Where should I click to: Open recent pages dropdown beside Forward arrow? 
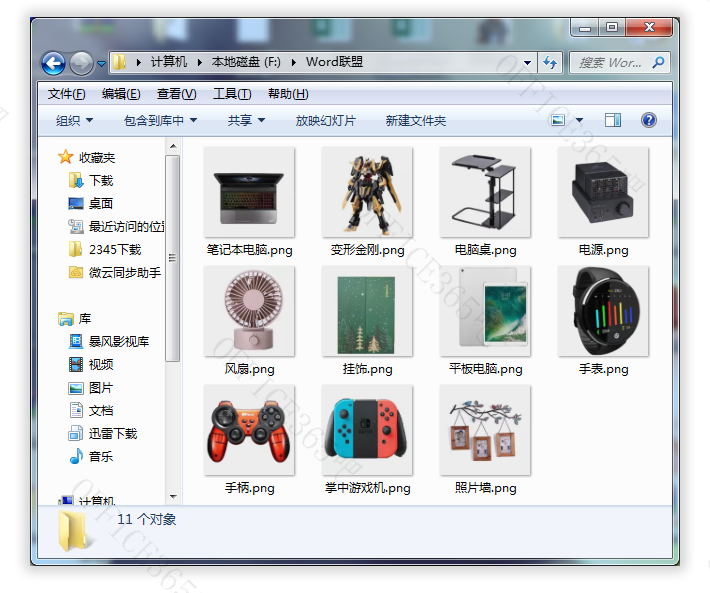click(x=101, y=63)
